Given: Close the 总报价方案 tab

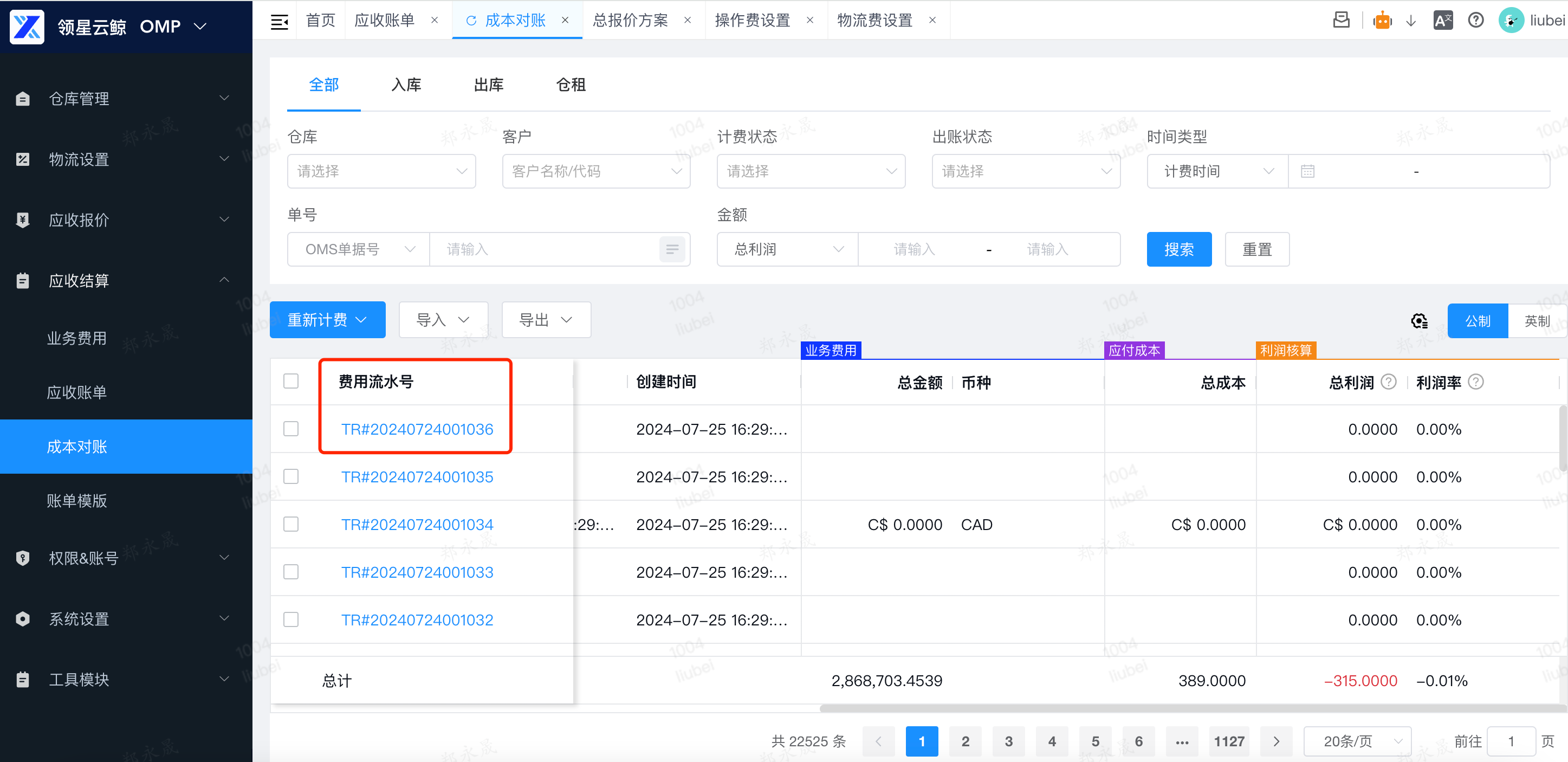Looking at the screenshot, I should click(x=687, y=20).
